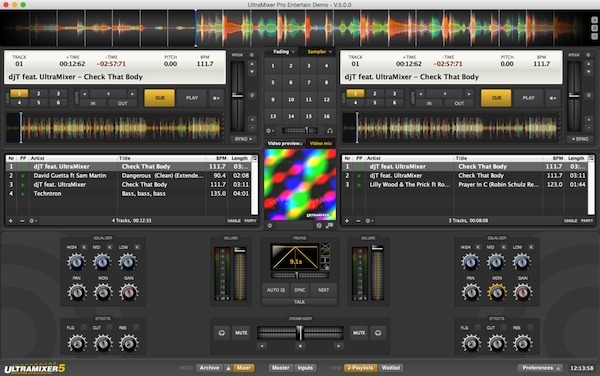Nudge left deck pitch down arrow
Screen dimensions: 600x376
pyautogui.click(x=252, y=72)
